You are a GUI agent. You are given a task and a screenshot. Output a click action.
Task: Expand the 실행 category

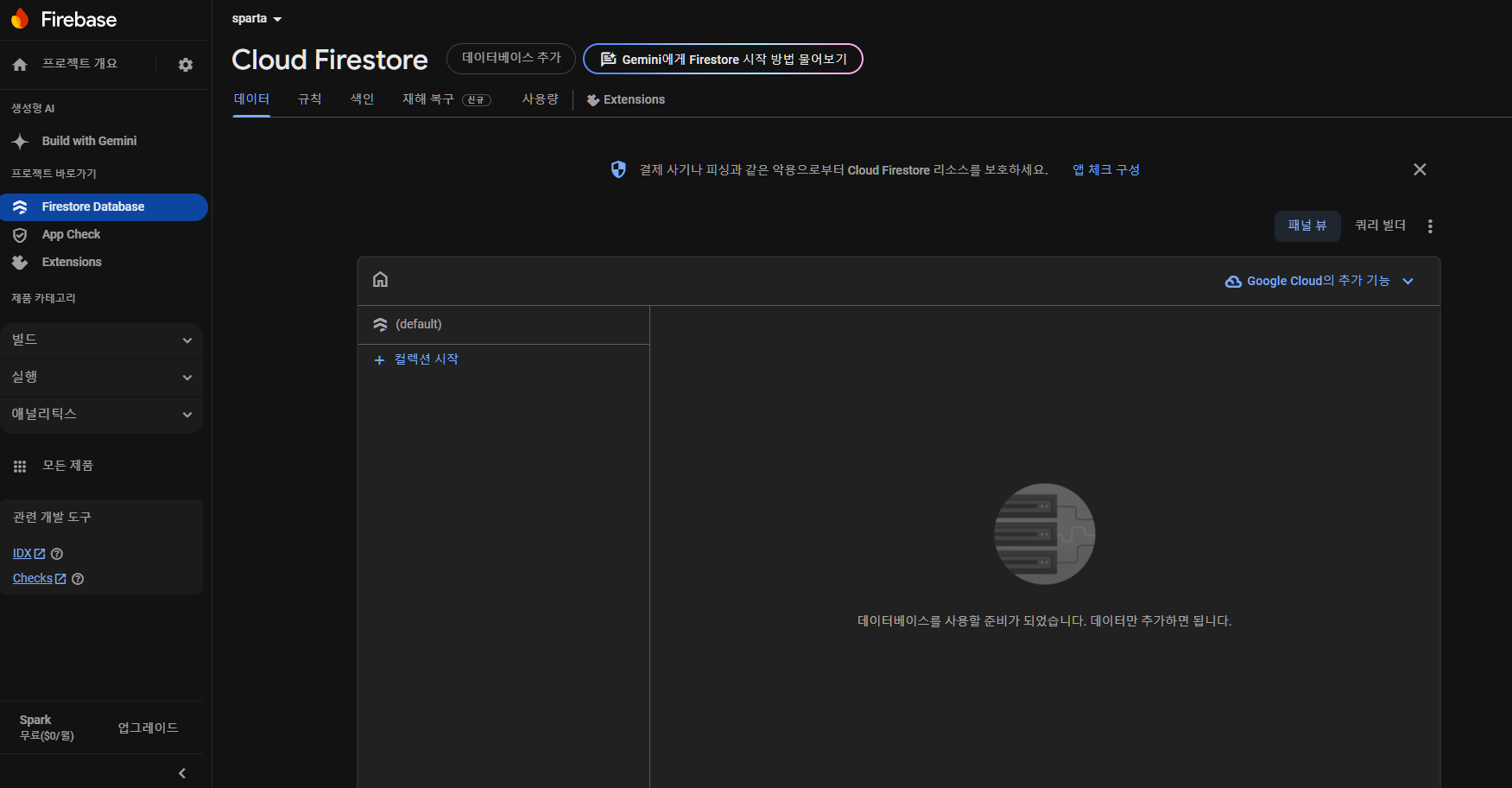coord(101,378)
